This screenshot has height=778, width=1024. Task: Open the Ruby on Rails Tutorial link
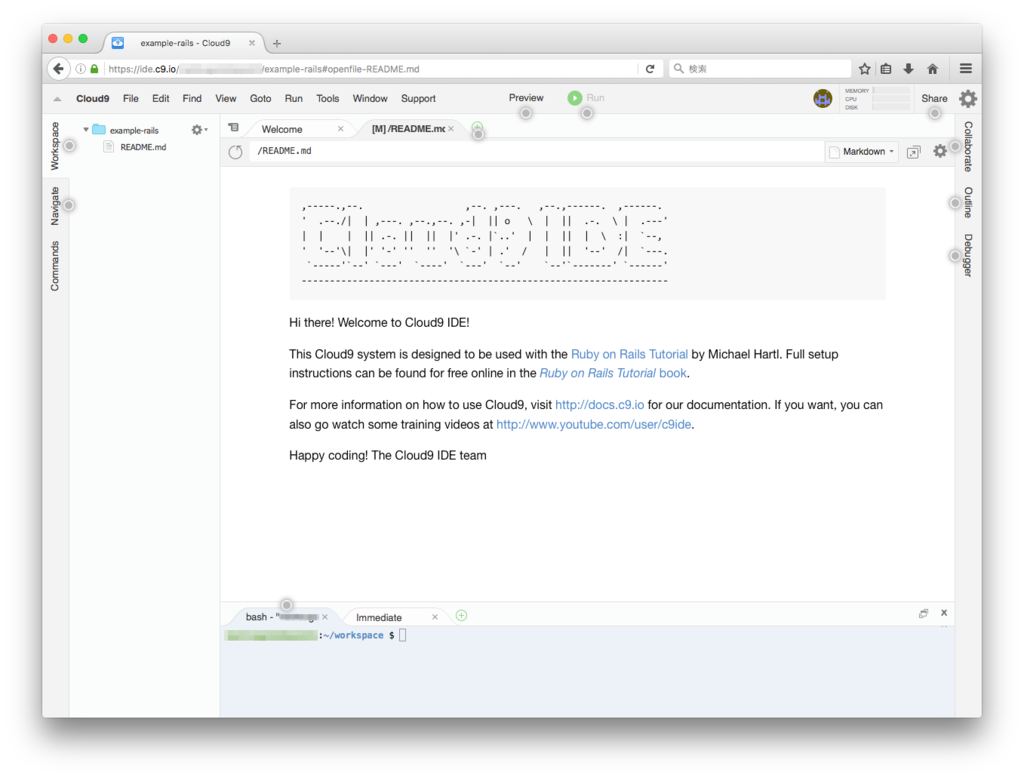[629, 354]
